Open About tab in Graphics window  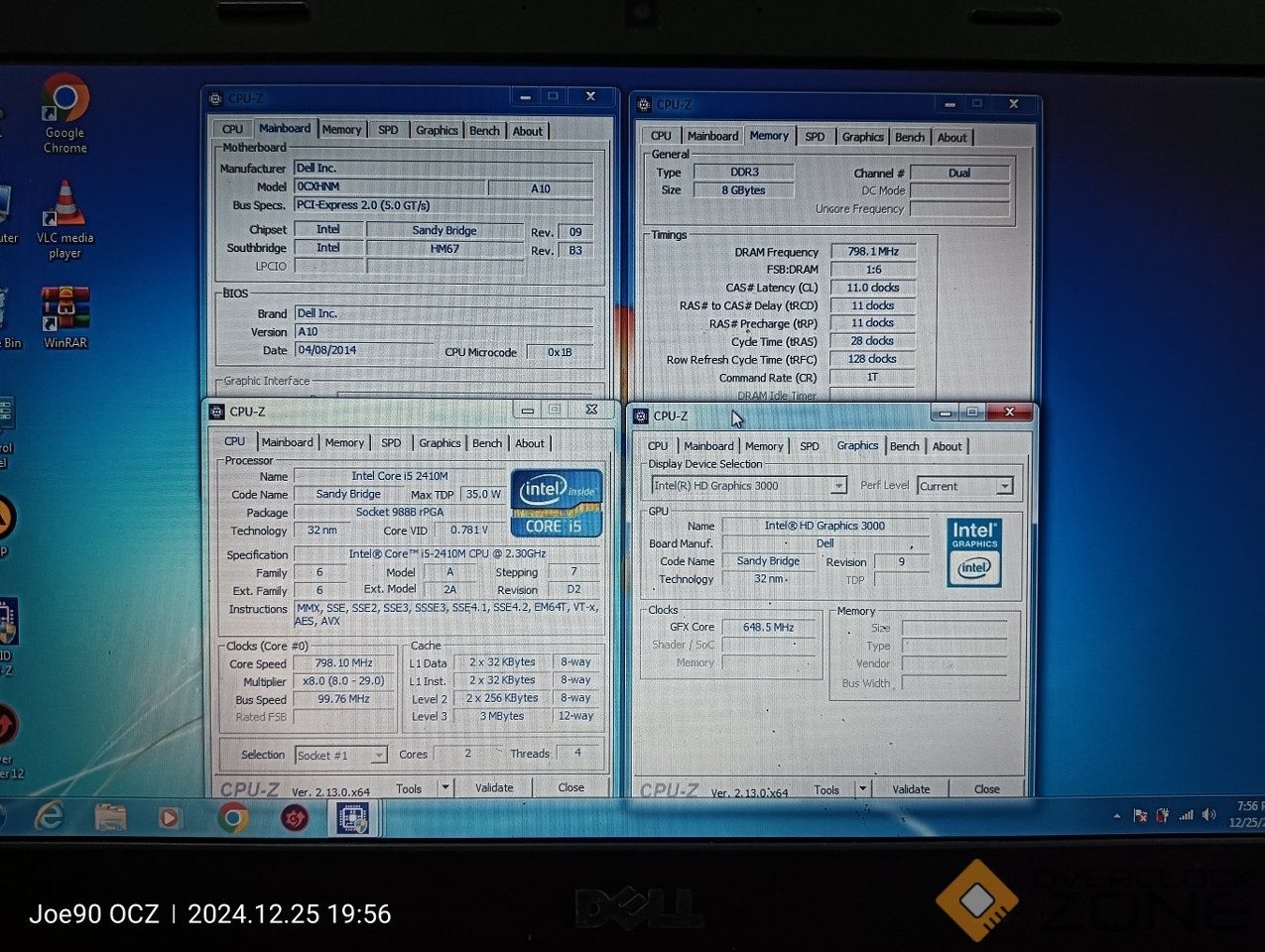click(948, 446)
